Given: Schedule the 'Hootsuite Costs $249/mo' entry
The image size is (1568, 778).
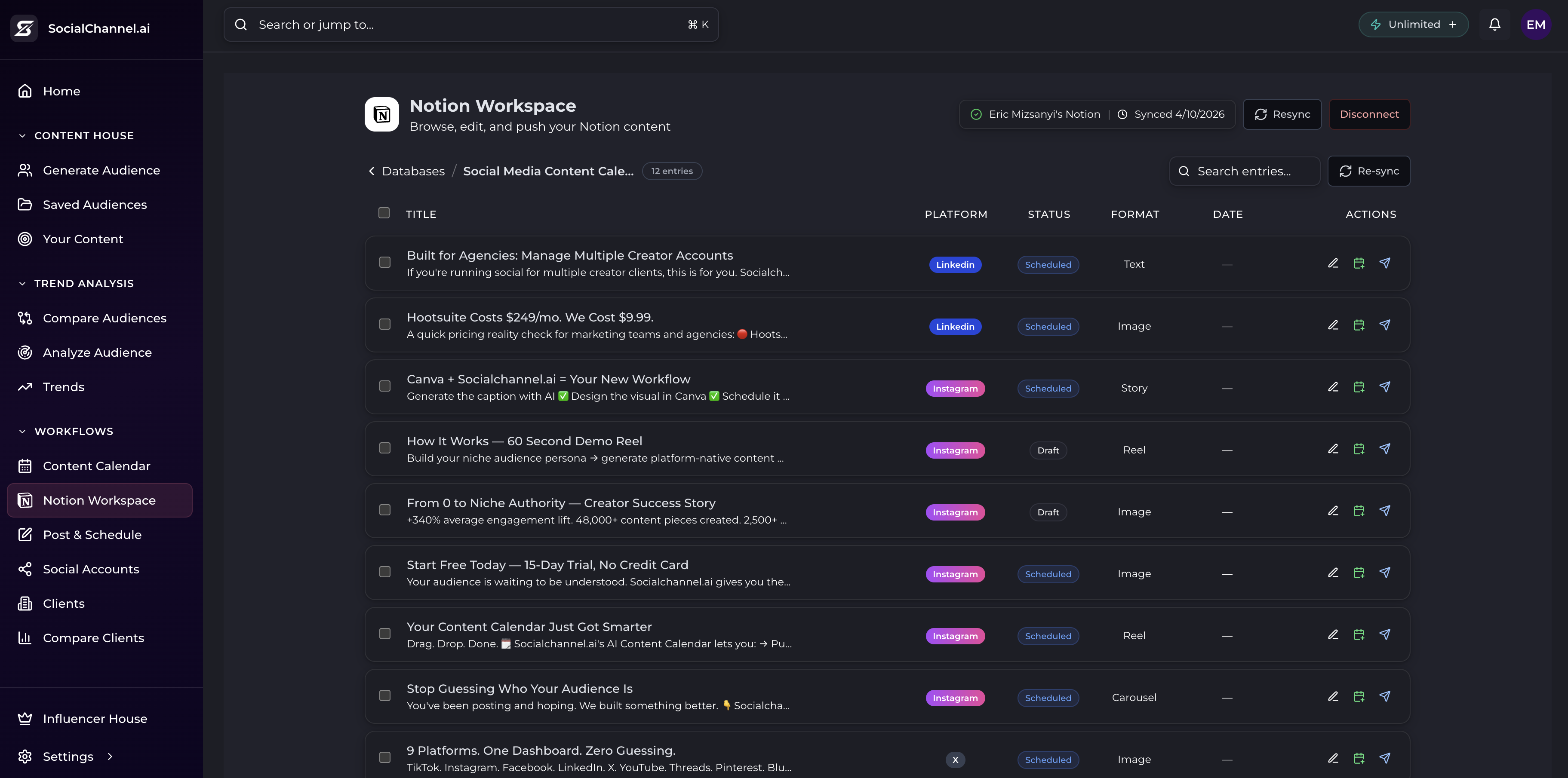Looking at the screenshot, I should click(1359, 325).
